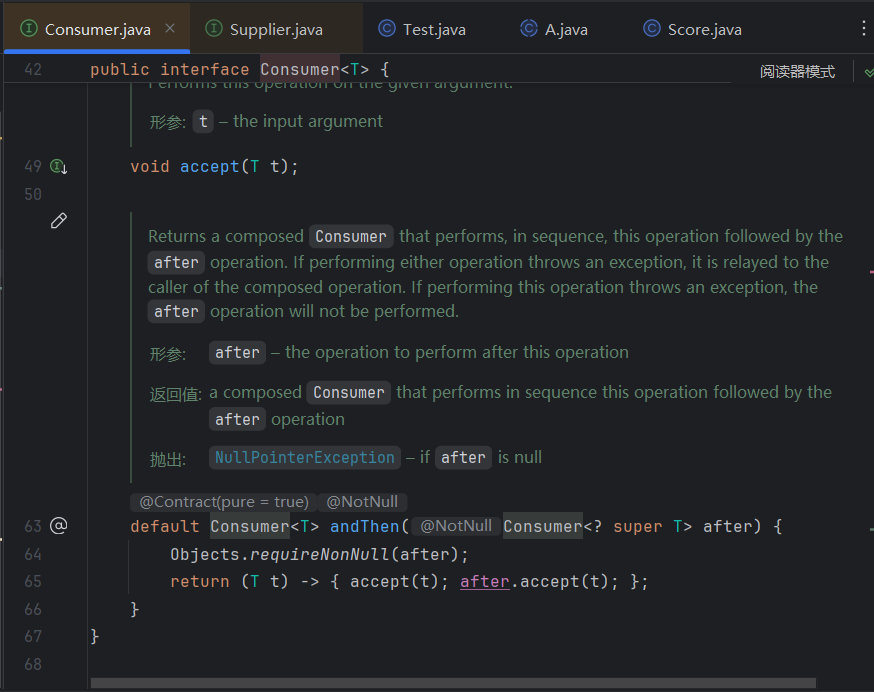Click the interface icon on Consumer.java tab
The width and height of the screenshot is (874, 692).
pyautogui.click(x=28, y=28)
